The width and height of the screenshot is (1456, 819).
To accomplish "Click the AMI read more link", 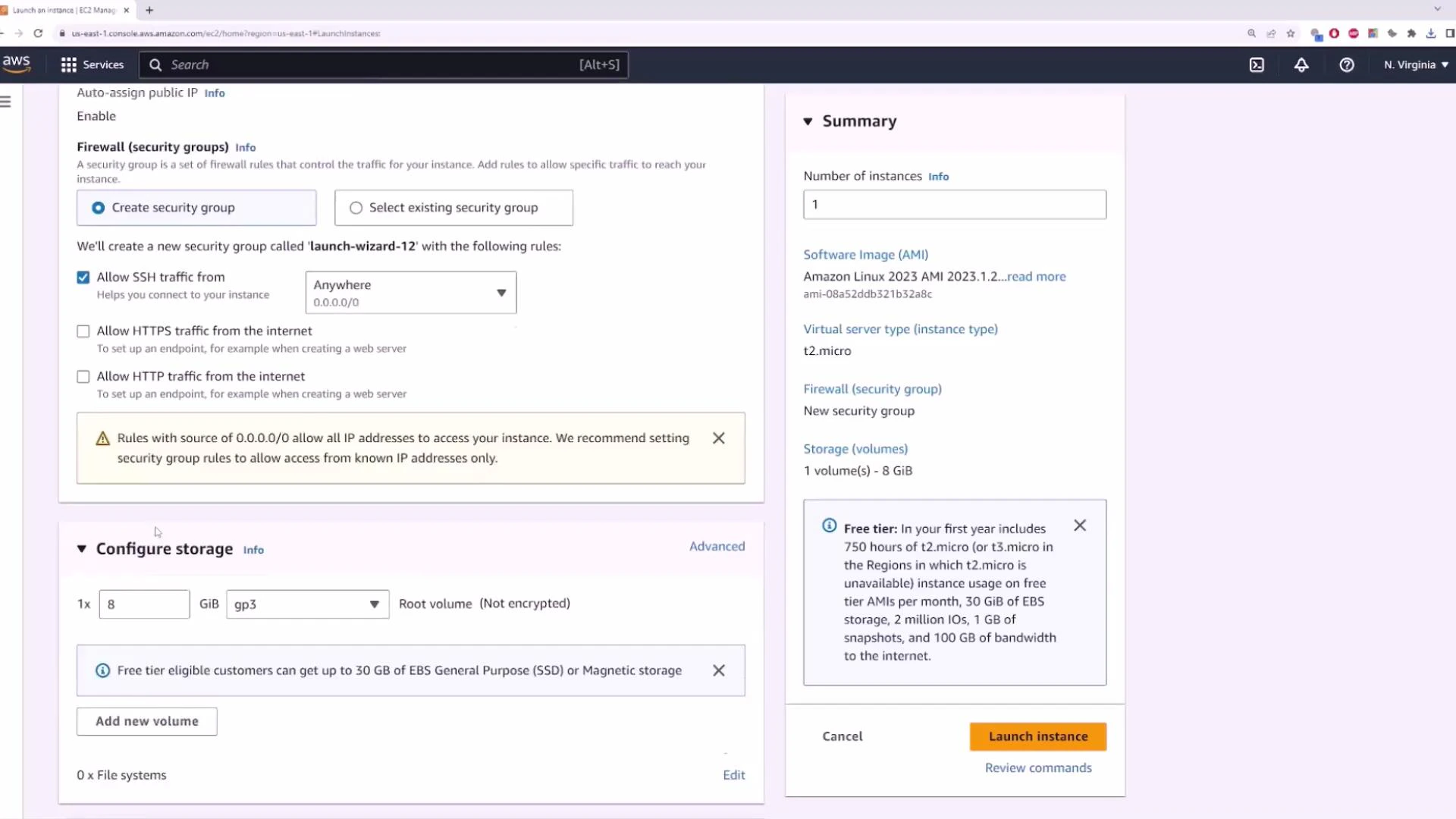I will pyautogui.click(x=1036, y=276).
